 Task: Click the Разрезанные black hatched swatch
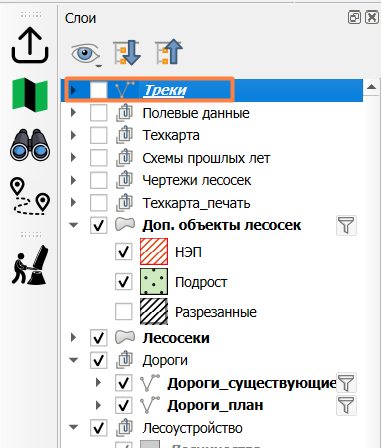[x=154, y=312]
